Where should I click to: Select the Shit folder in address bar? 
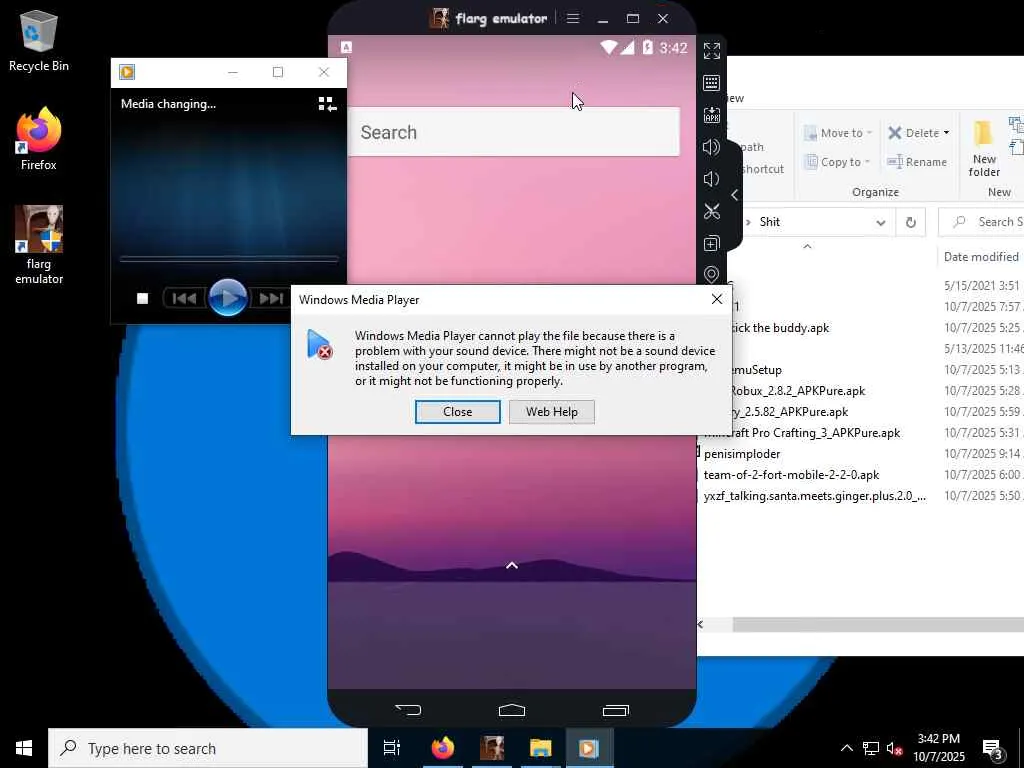(769, 222)
